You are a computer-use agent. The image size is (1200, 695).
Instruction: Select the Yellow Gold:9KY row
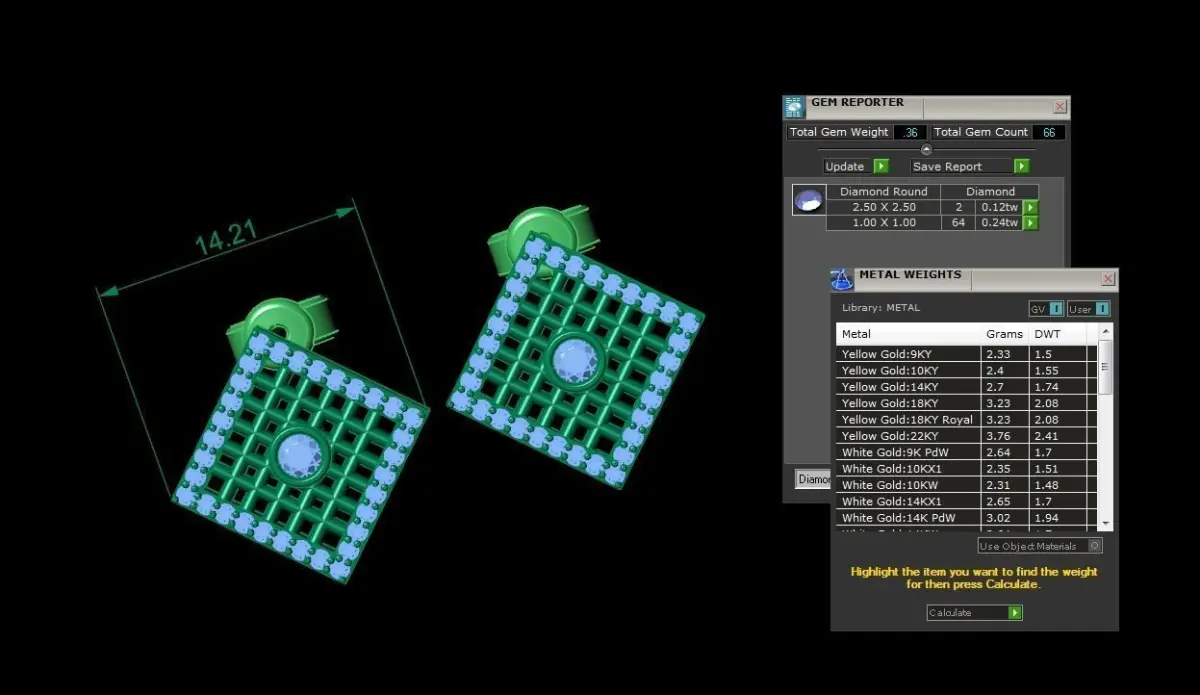coord(967,354)
